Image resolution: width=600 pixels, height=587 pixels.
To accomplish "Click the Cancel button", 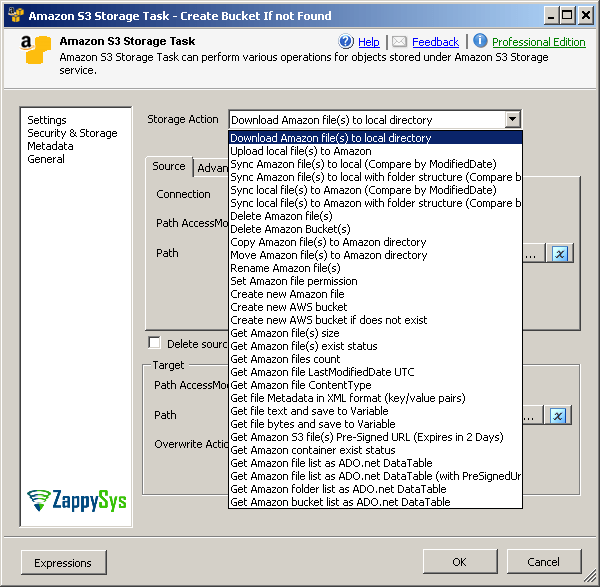I will [x=544, y=561].
